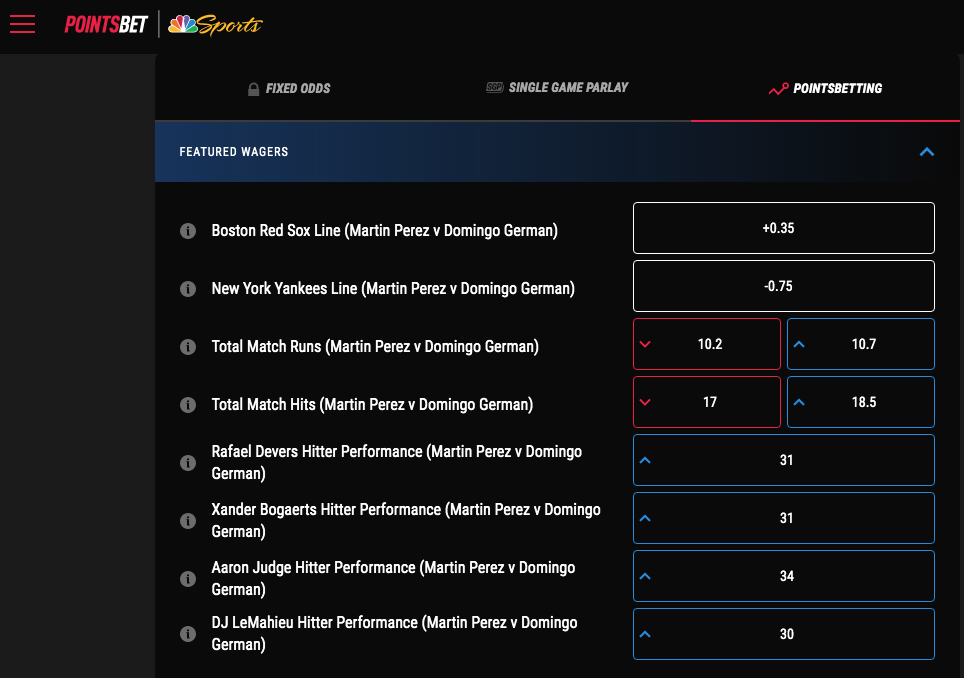
Task: Click info icon for New York Yankees Line
Action: [187, 289]
